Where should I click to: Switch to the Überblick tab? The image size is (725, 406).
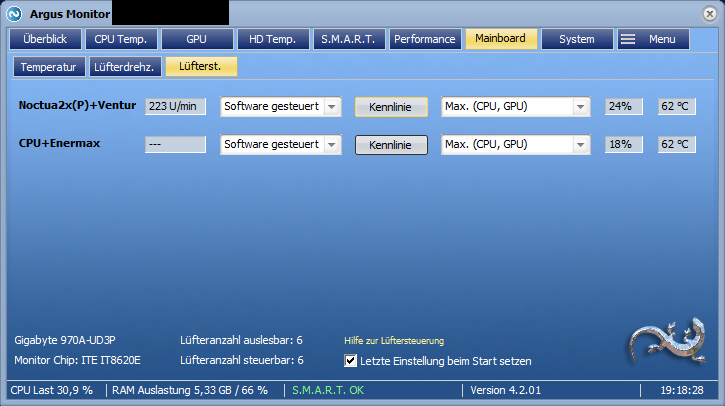coord(45,39)
